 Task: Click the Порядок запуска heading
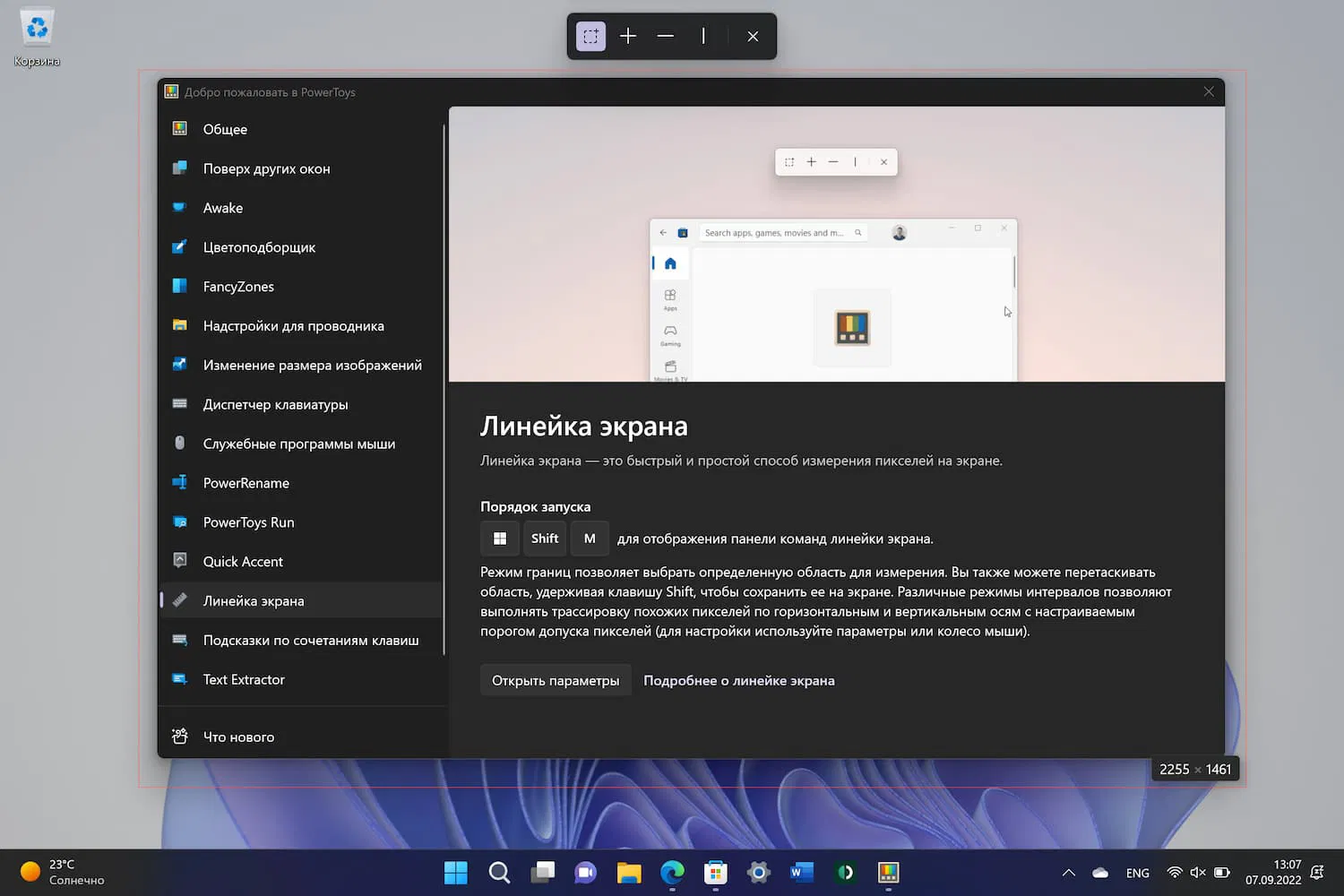536,507
